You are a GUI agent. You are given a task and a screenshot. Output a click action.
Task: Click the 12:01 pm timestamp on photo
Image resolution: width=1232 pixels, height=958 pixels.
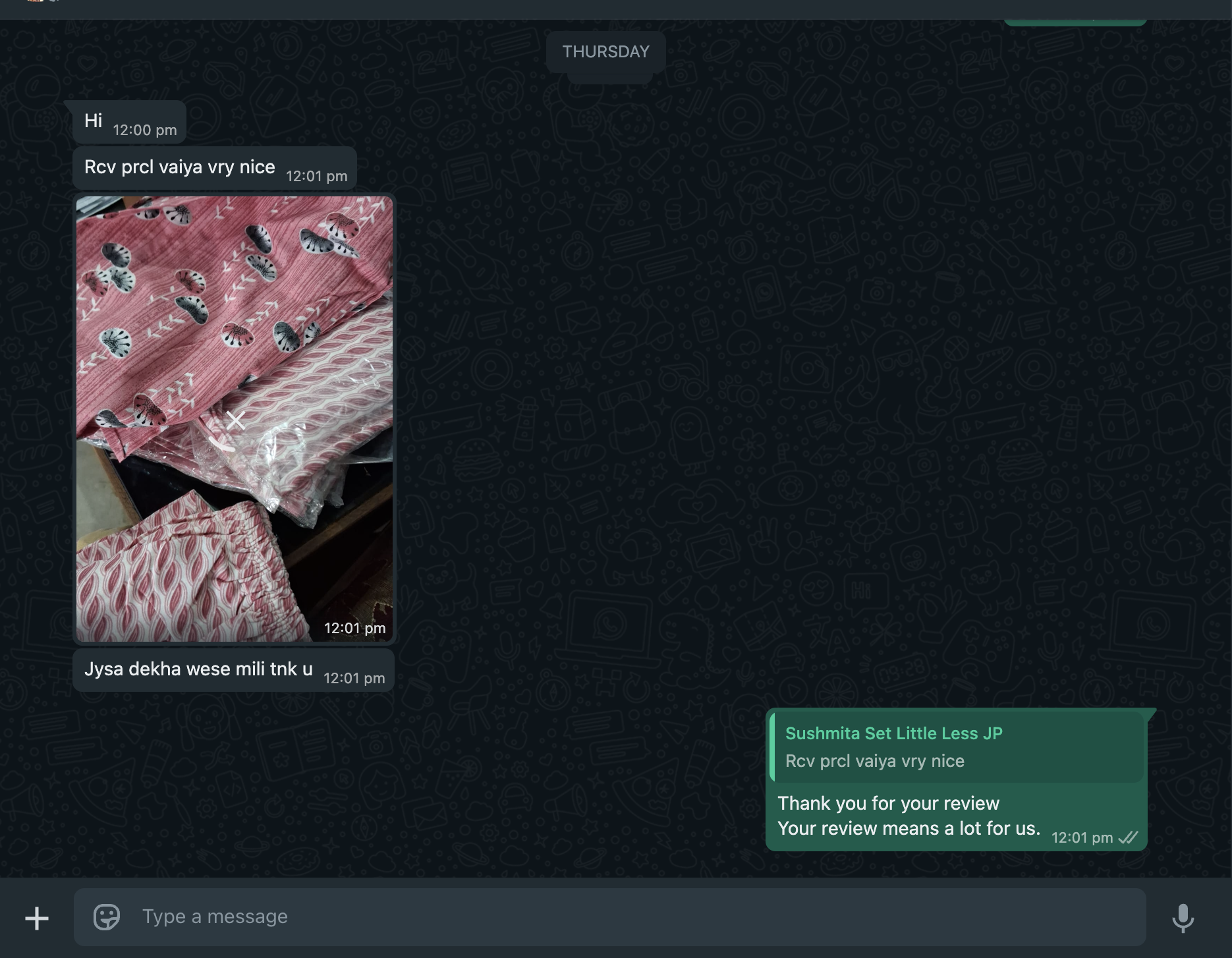coord(354,629)
